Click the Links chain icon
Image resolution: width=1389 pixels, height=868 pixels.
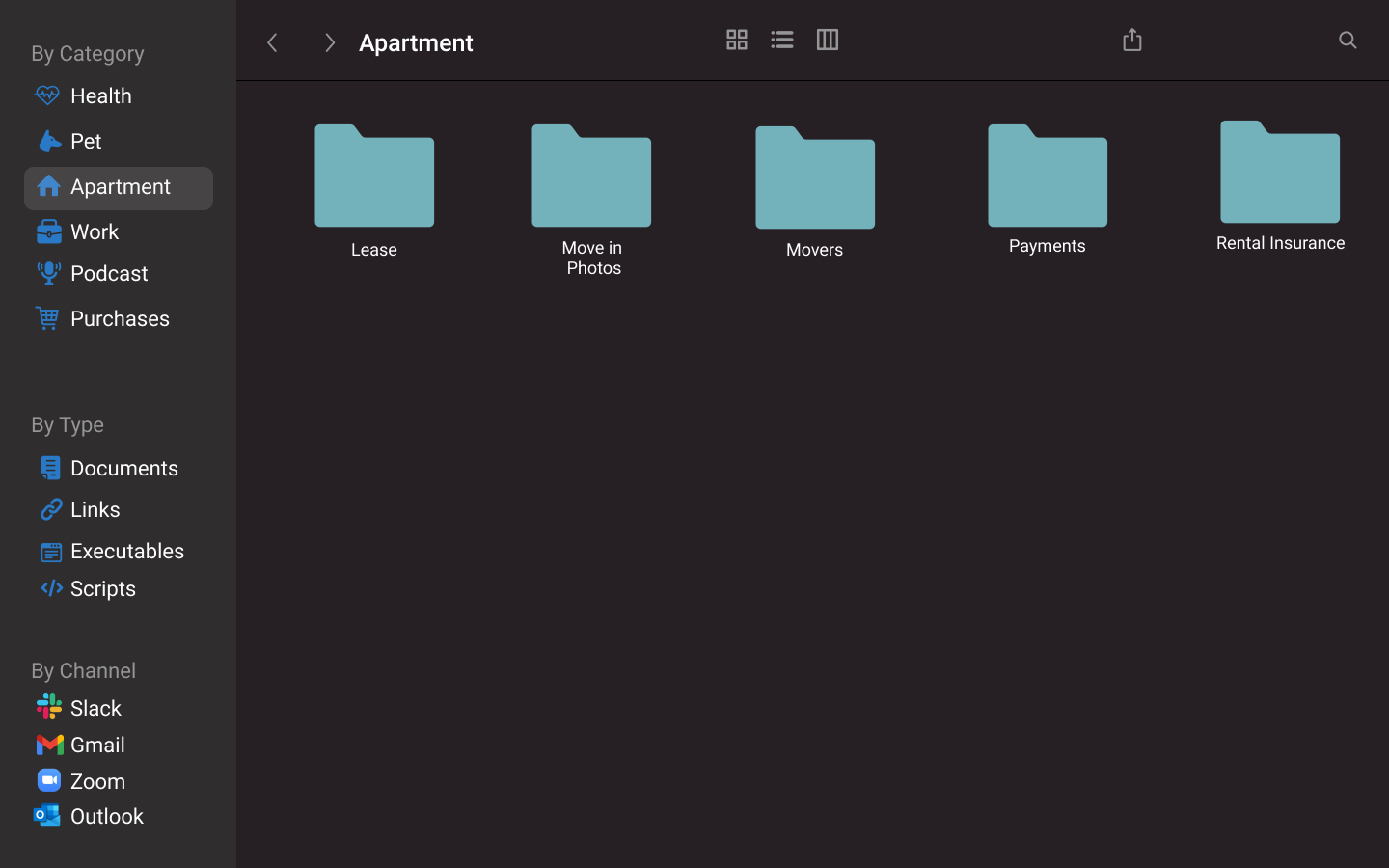click(50, 509)
